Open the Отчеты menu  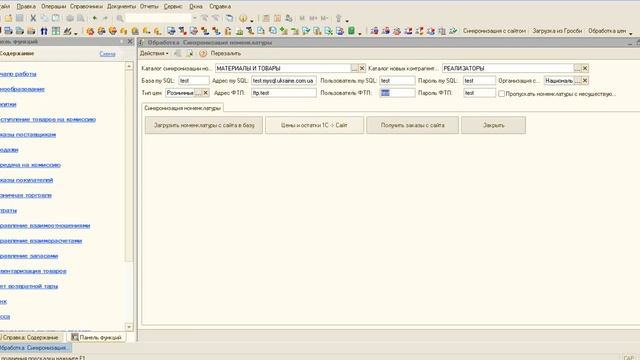[x=149, y=7]
